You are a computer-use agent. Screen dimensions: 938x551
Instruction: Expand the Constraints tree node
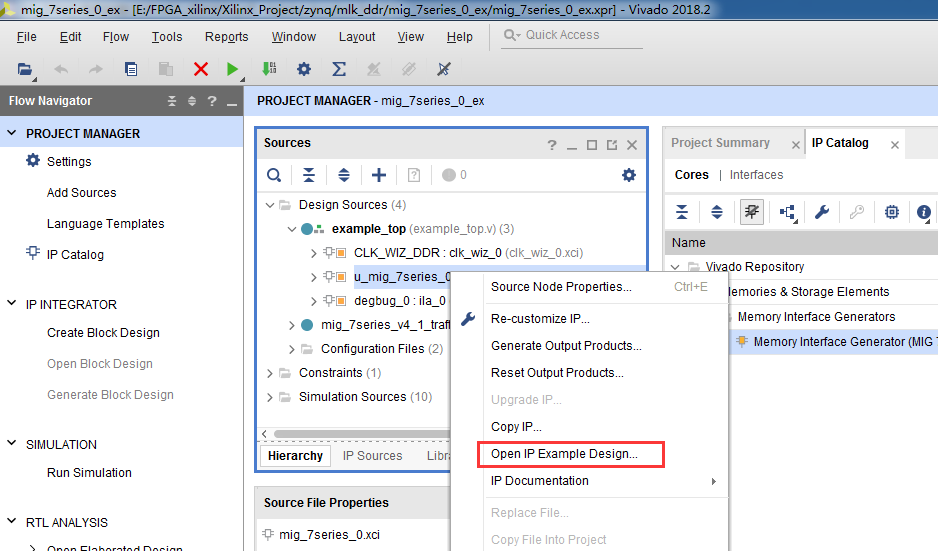pyautogui.click(x=270, y=373)
